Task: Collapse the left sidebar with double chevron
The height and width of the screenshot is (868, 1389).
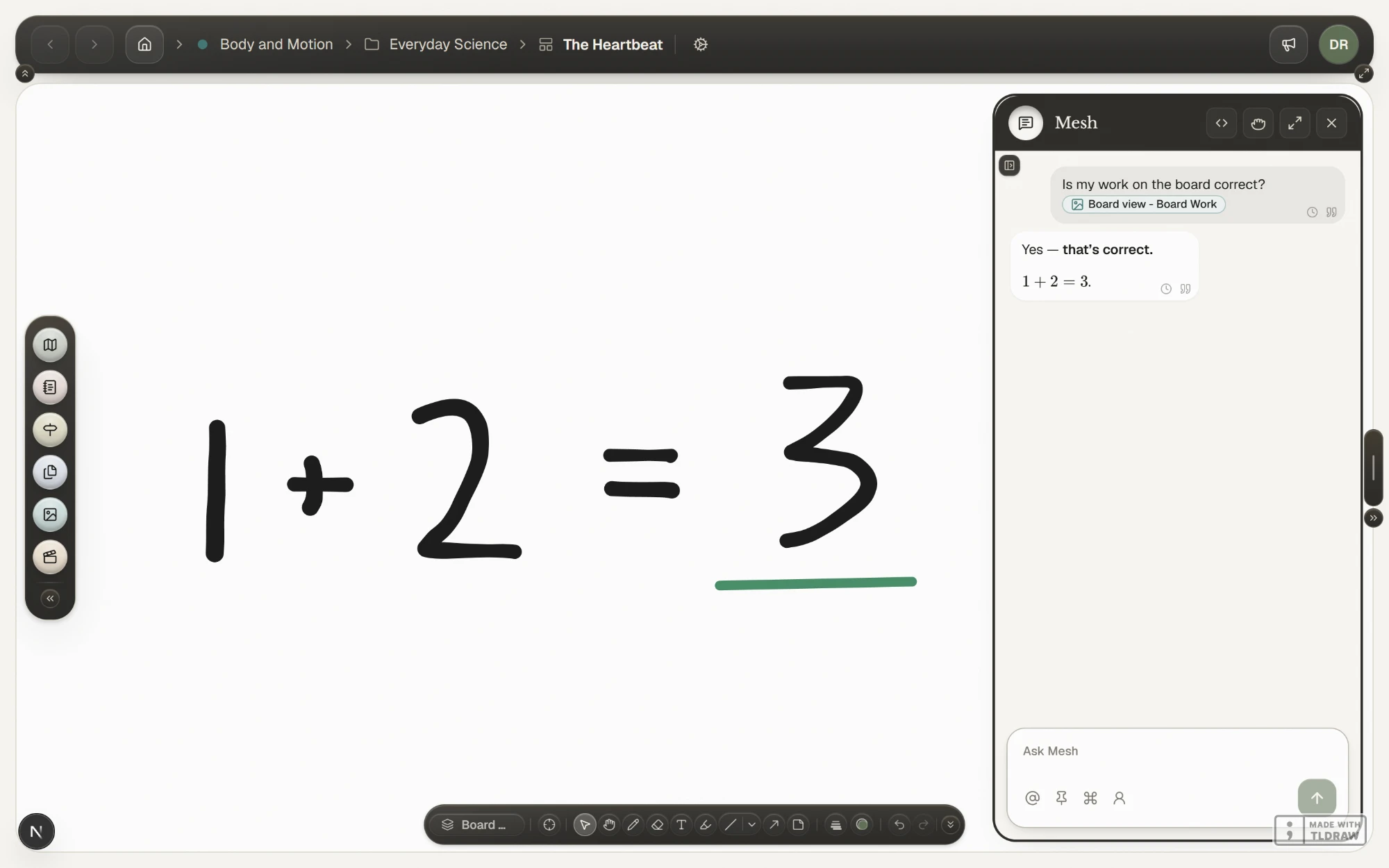Action: click(x=50, y=598)
